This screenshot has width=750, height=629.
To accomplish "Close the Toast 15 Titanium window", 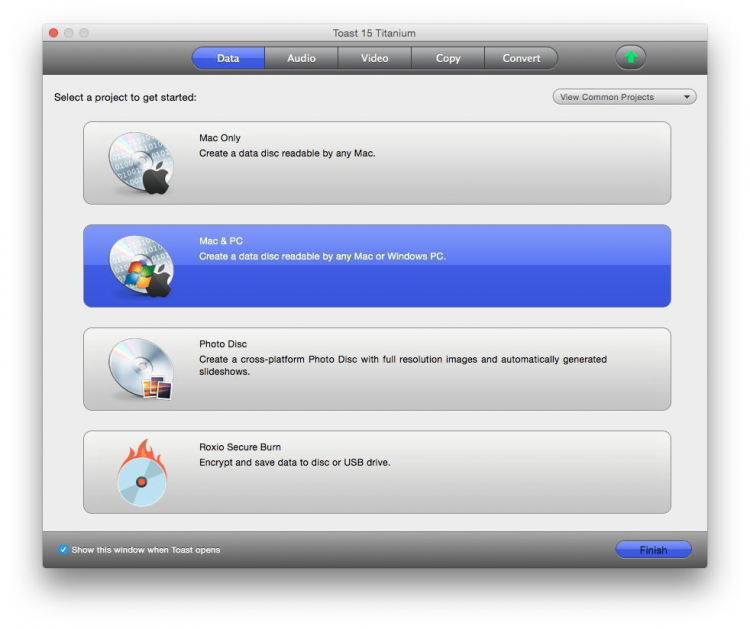I will coord(54,33).
